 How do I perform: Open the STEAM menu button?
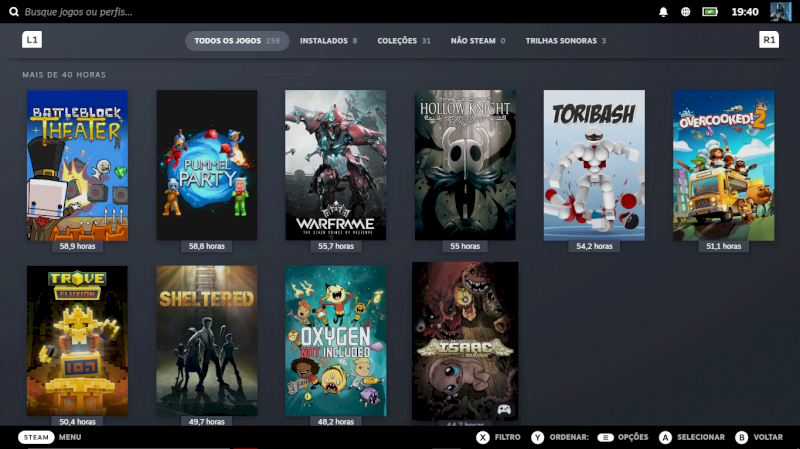[x=36, y=437]
